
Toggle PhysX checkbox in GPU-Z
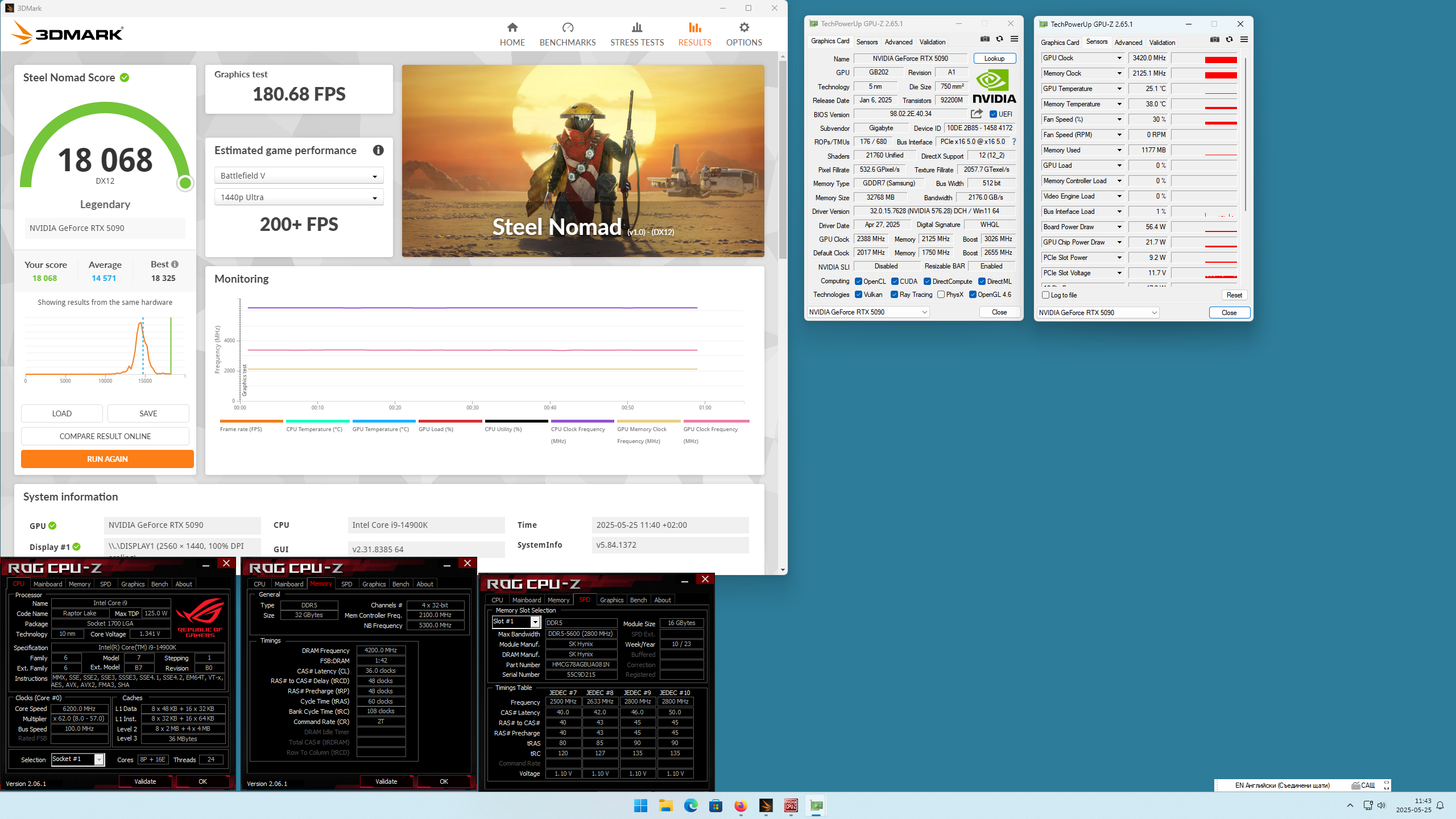pyautogui.click(x=941, y=295)
